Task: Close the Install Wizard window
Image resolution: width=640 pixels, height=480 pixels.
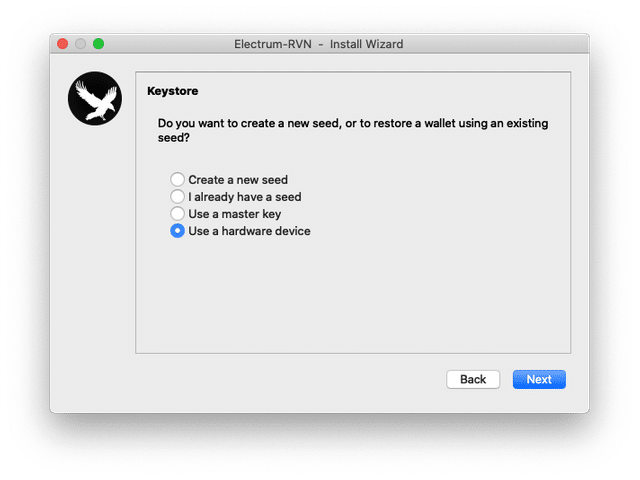Action: pos(62,44)
